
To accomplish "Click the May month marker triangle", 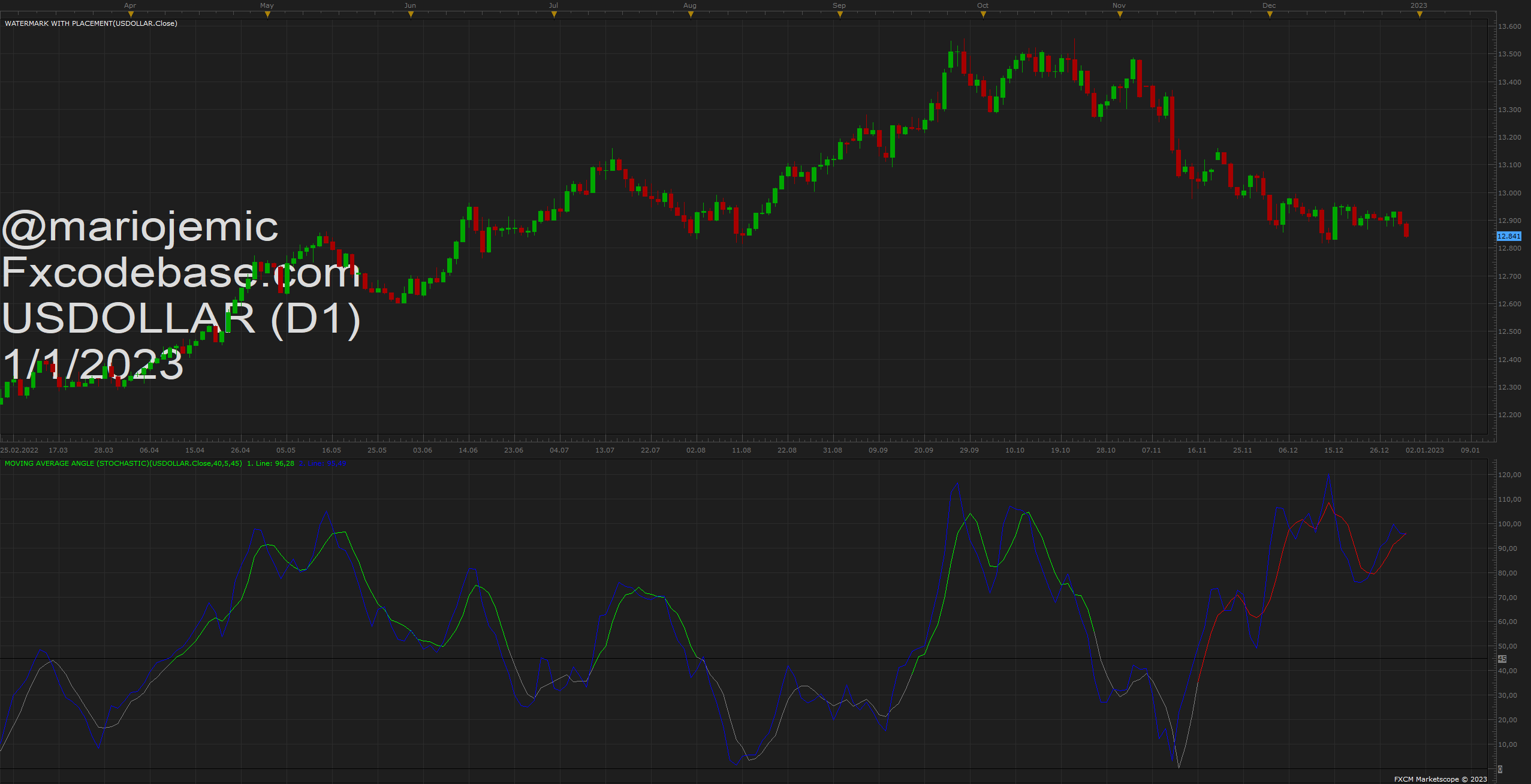I will (267, 14).
